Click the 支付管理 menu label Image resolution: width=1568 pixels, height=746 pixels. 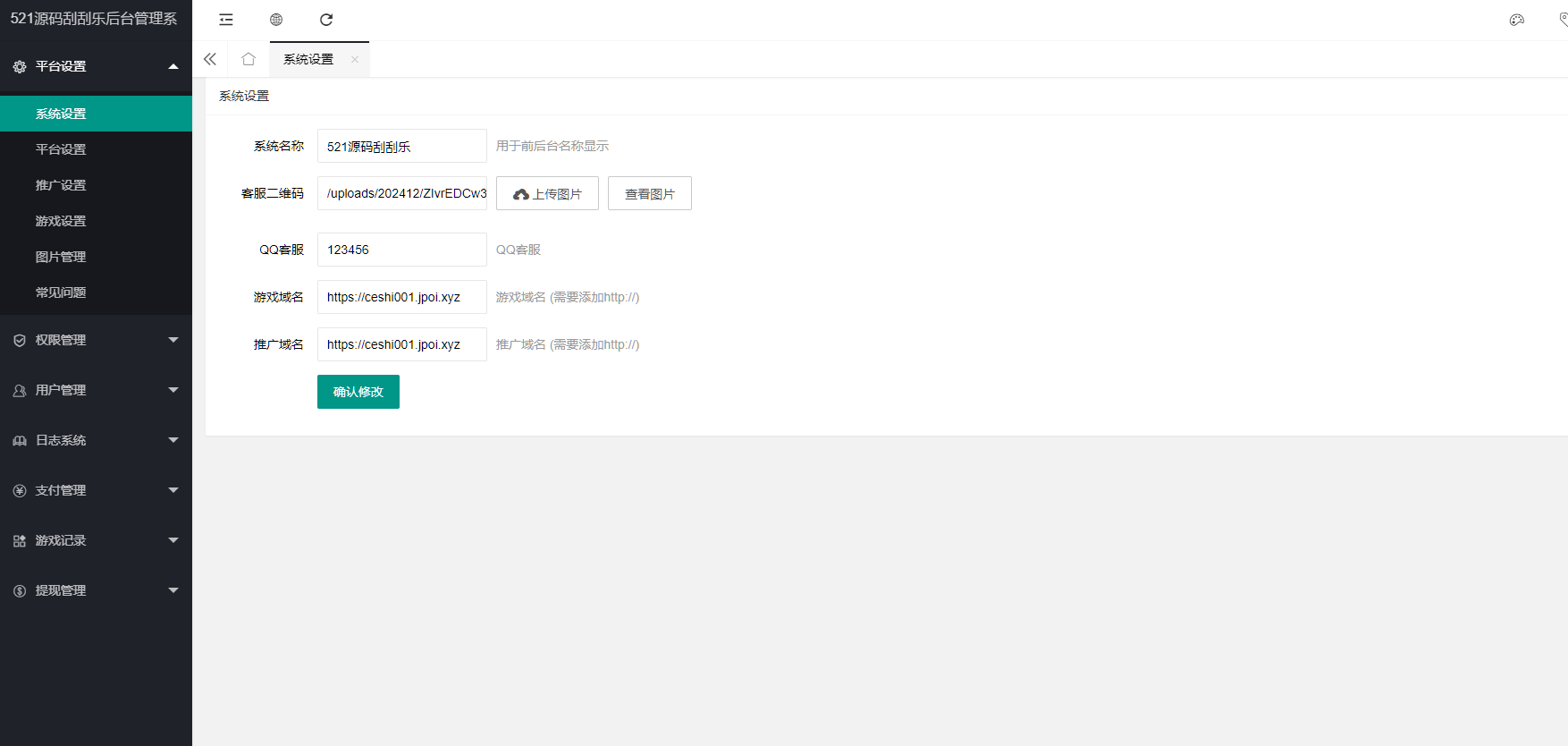[x=61, y=490]
